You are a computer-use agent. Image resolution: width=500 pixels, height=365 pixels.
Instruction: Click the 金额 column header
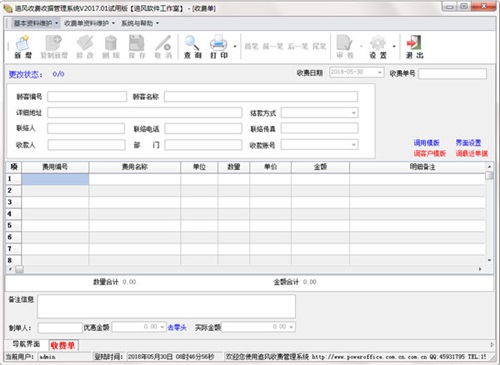[320, 167]
